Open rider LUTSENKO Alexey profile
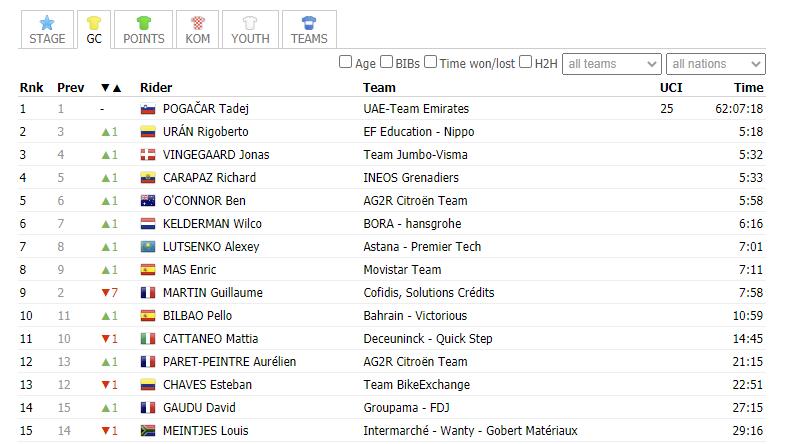785x444 pixels. click(x=211, y=247)
